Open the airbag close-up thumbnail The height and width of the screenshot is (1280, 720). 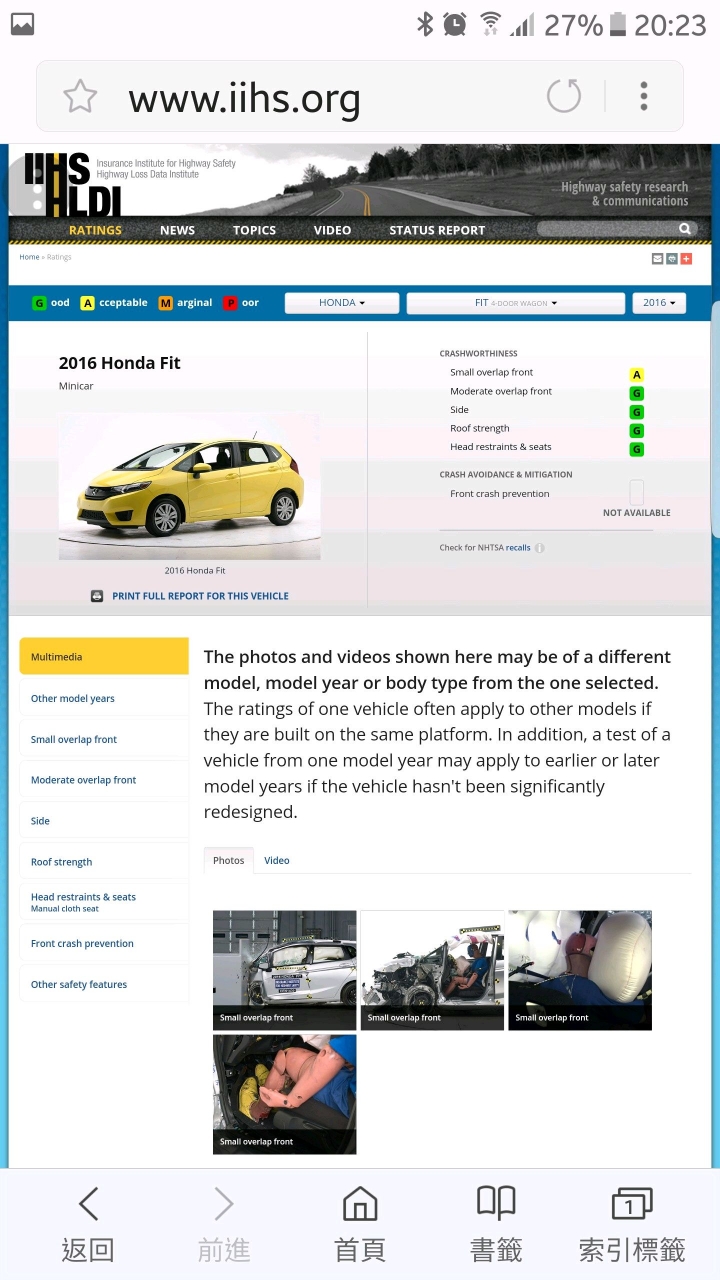click(x=580, y=970)
